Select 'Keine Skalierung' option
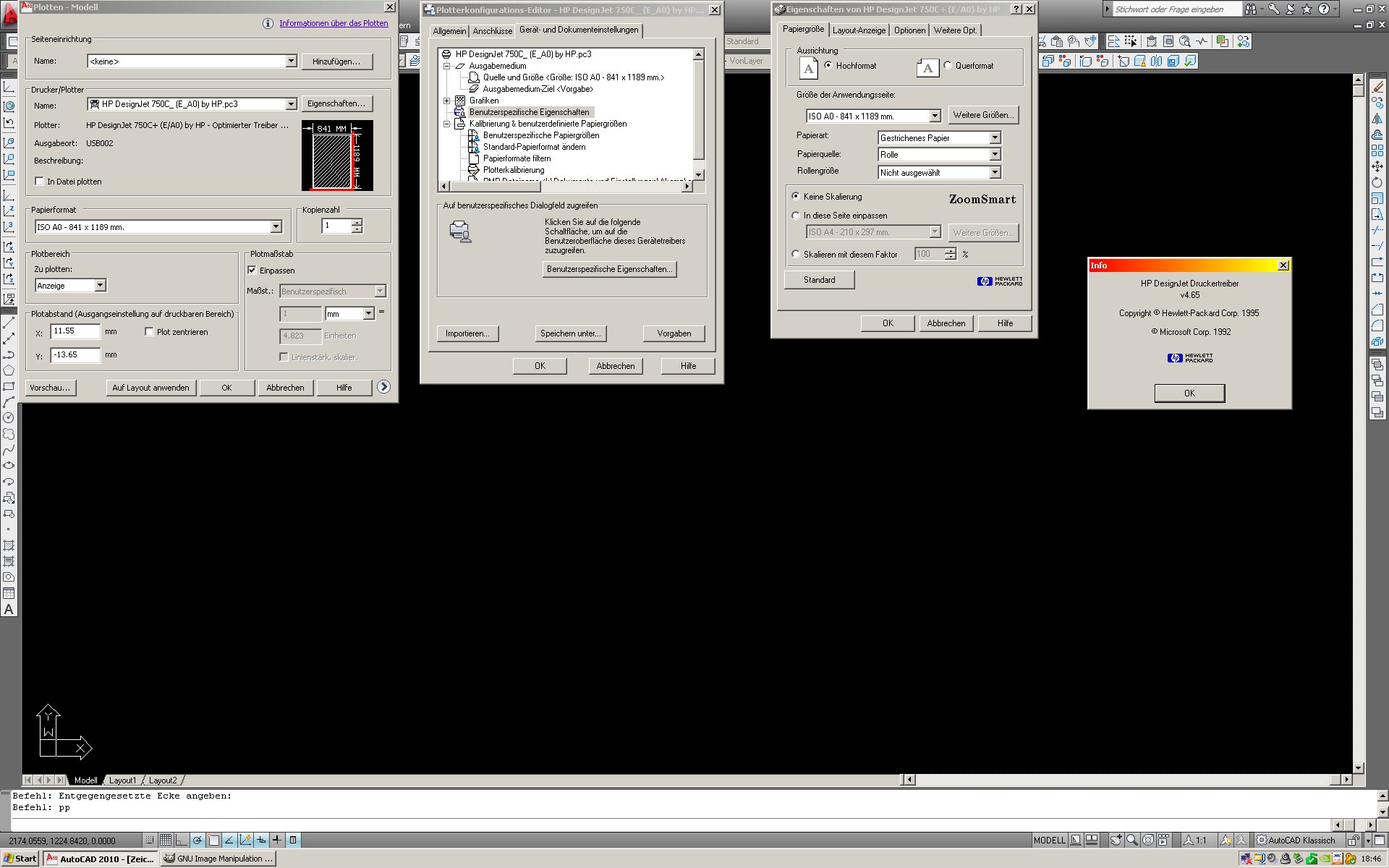Viewport: 1389px width, 868px height. [796, 196]
